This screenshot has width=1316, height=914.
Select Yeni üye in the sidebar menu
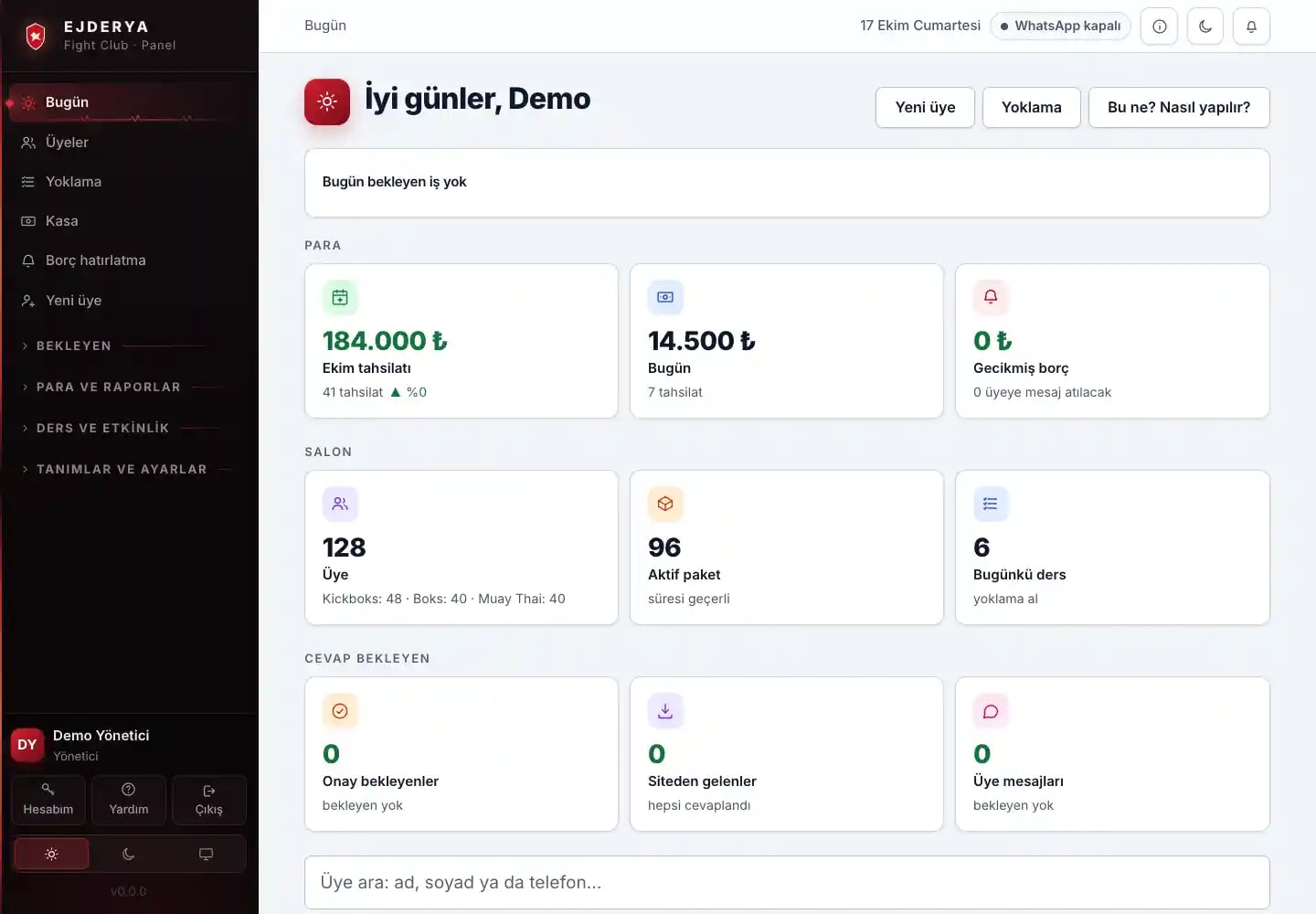click(x=129, y=301)
